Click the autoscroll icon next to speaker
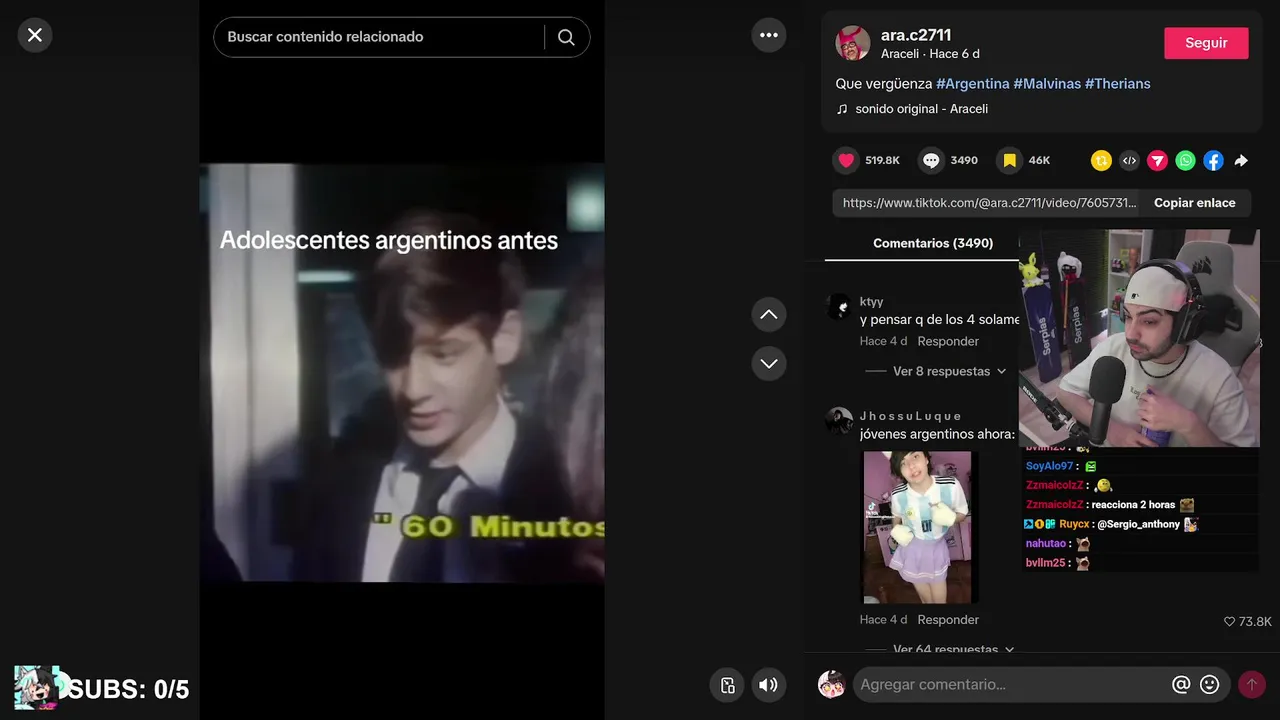The width and height of the screenshot is (1280, 720). click(728, 685)
